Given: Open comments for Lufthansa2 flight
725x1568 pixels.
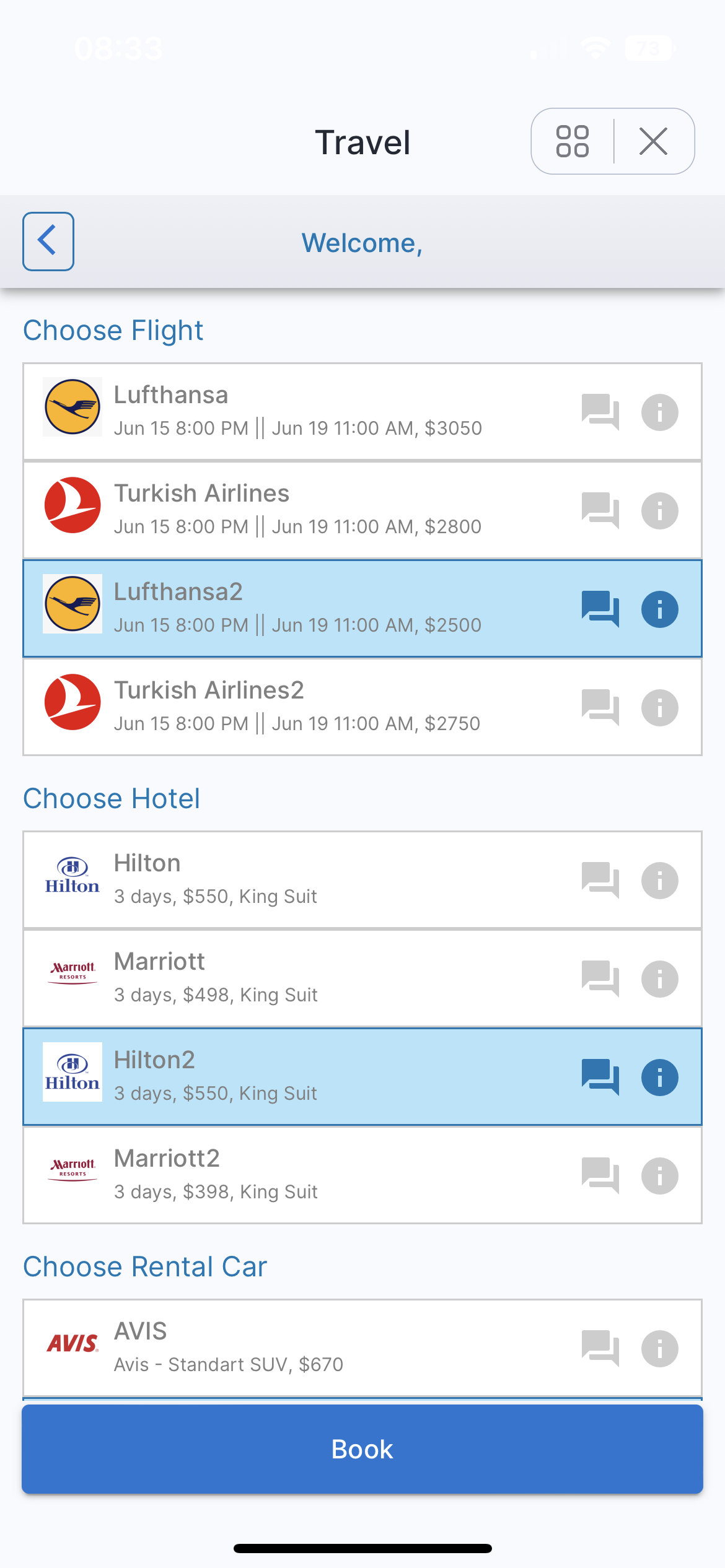Looking at the screenshot, I should coord(600,609).
